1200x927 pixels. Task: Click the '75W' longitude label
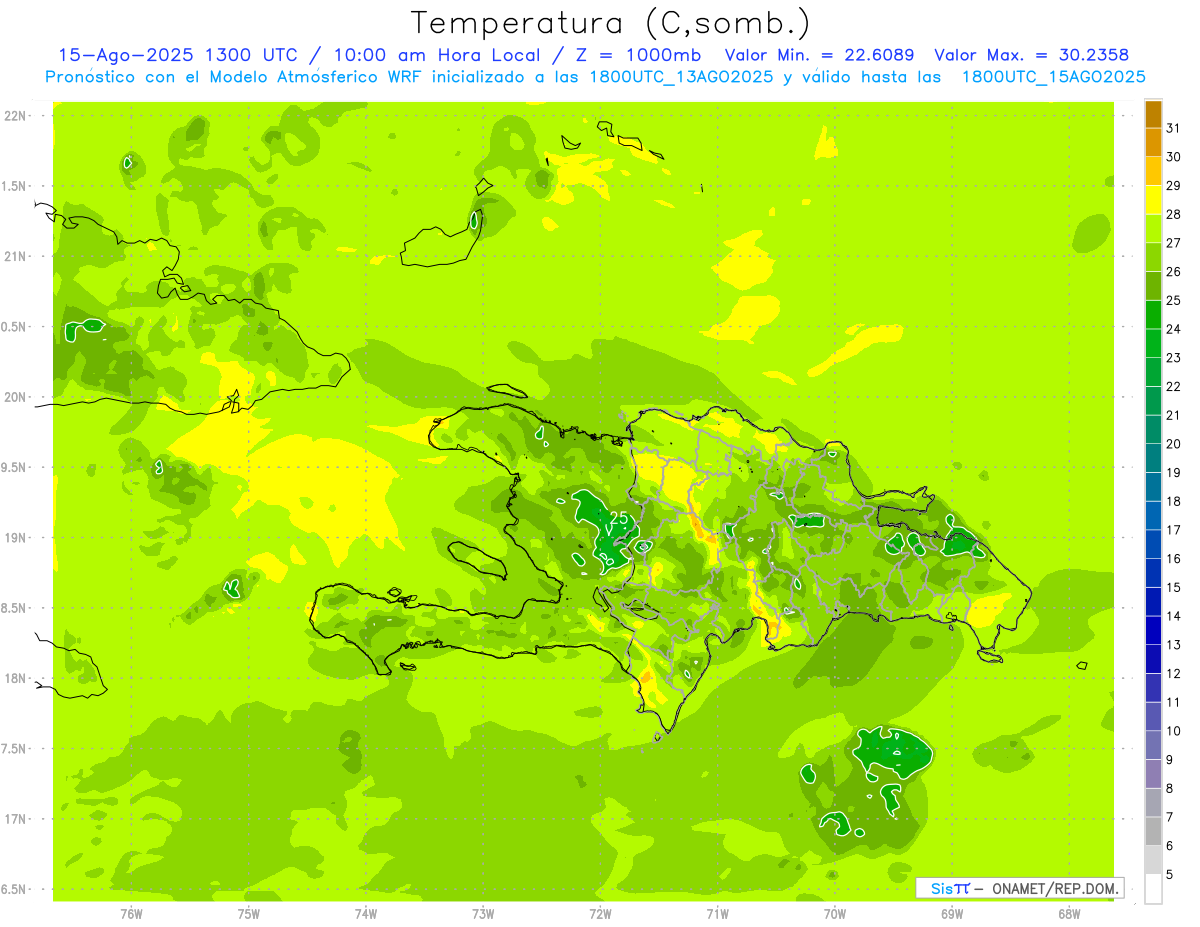coord(249,913)
